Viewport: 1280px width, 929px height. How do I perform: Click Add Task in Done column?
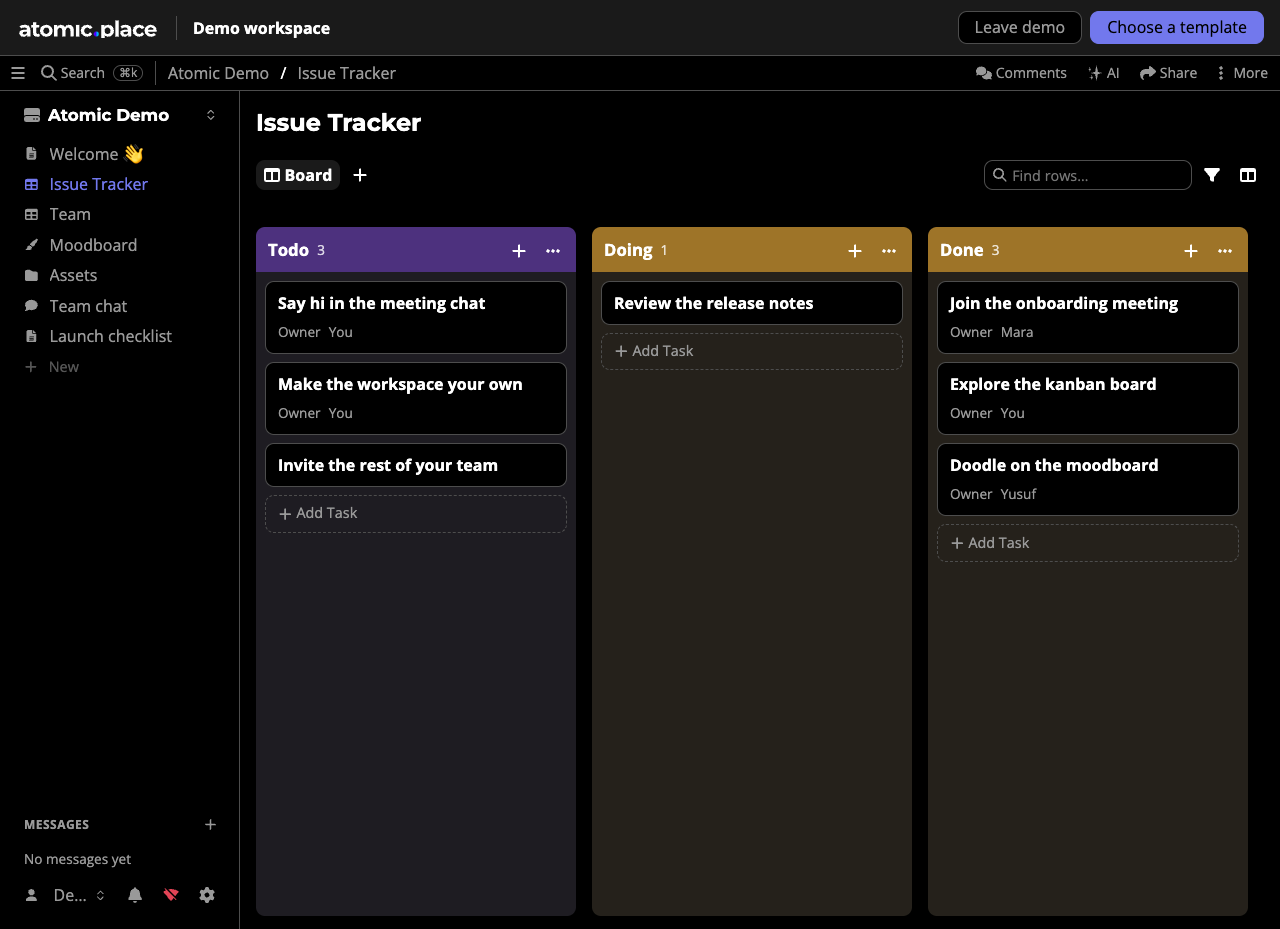(x=1088, y=543)
